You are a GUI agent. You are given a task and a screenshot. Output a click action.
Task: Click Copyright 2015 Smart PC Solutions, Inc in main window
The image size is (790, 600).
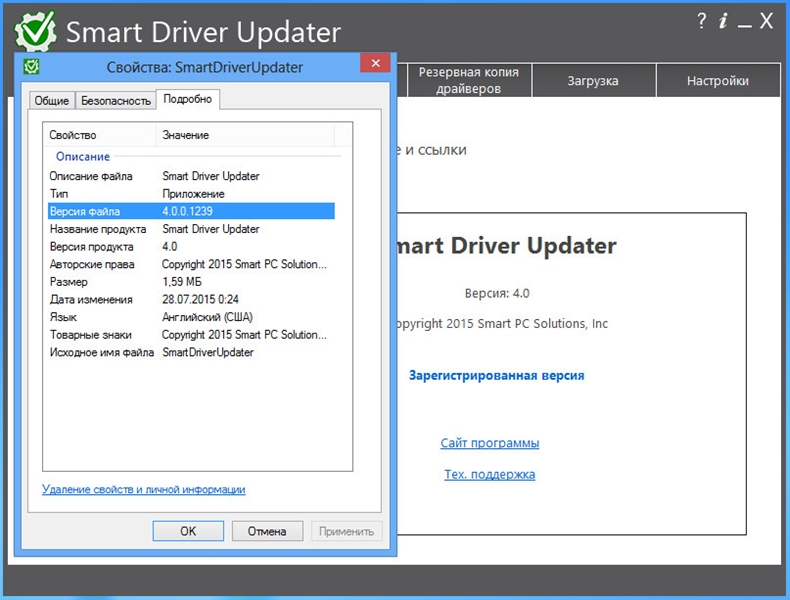pyautogui.click(x=502, y=323)
